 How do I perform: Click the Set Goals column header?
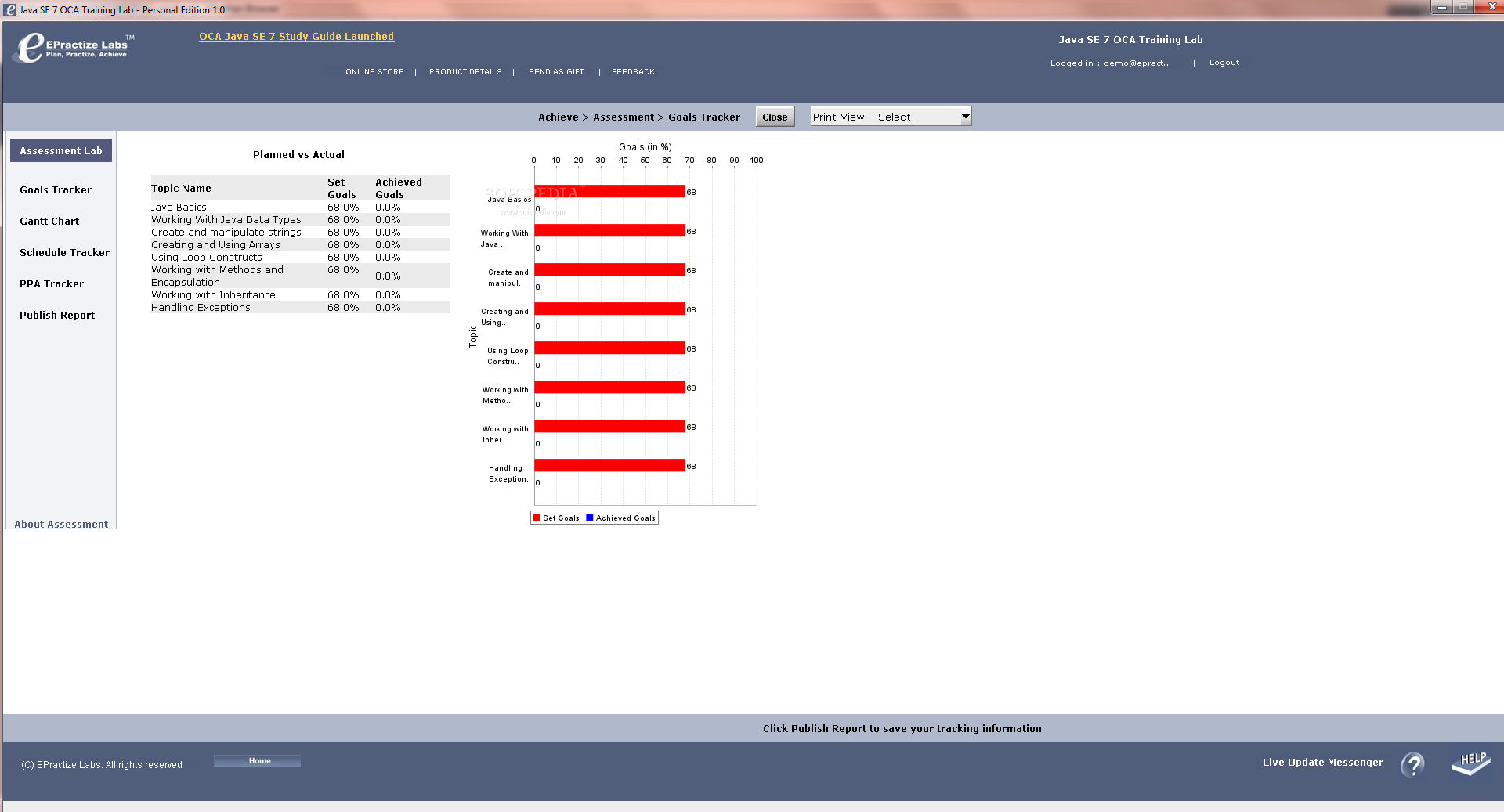pyautogui.click(x=342, y=189)
